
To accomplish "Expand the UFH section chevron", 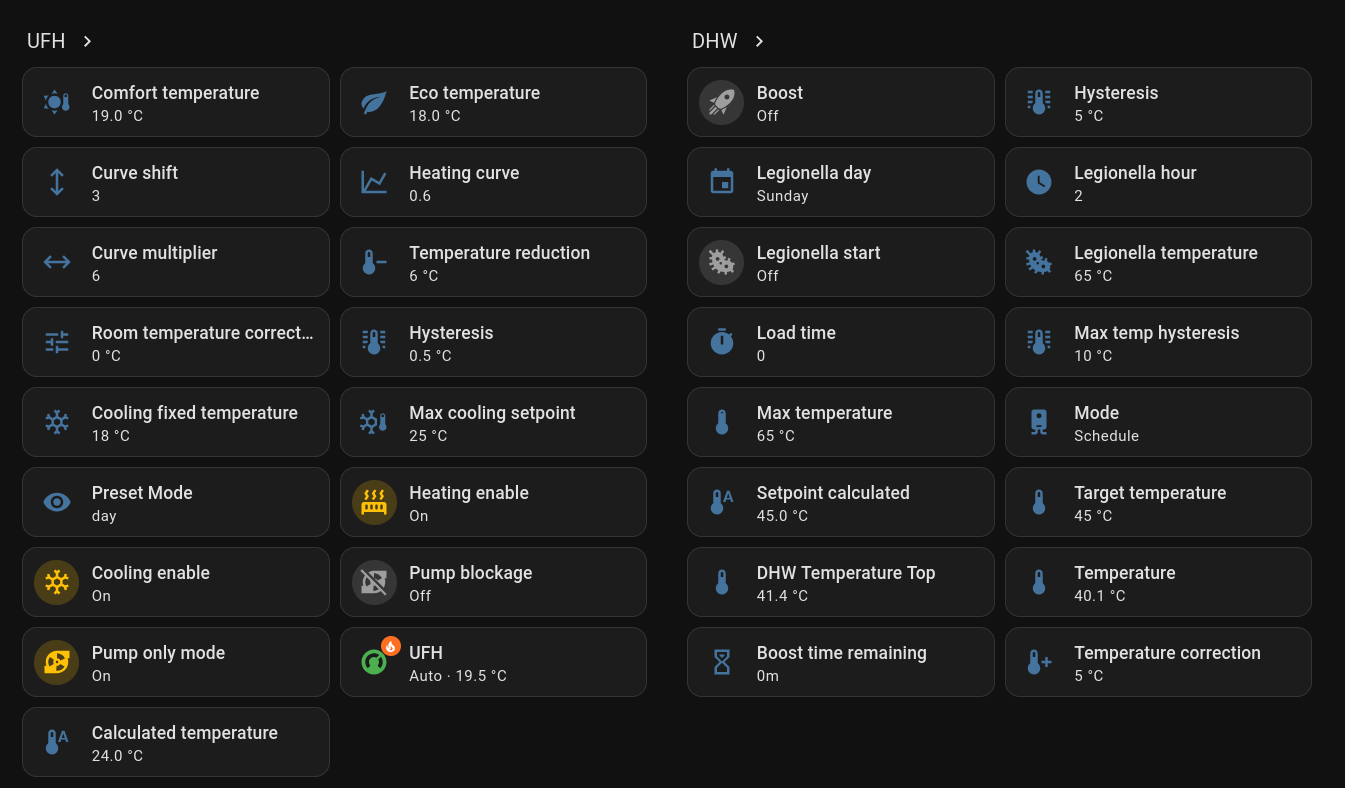I will (x=88, y=41).
